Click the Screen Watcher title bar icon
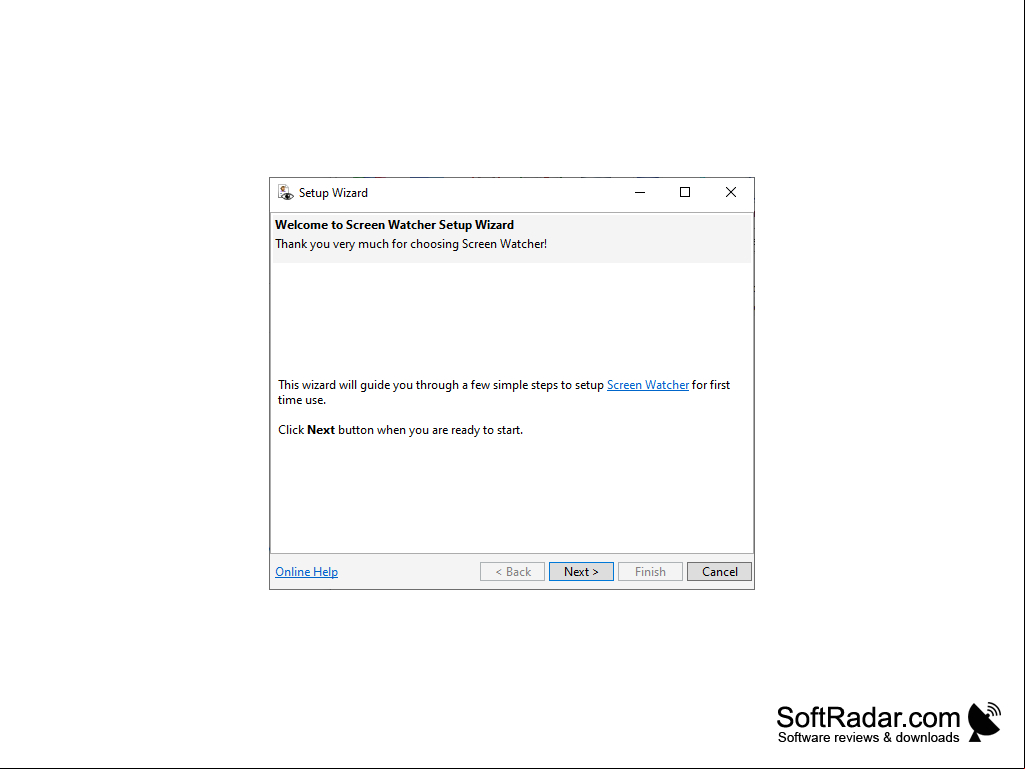 pyautogui.click(x=285, y=193)
